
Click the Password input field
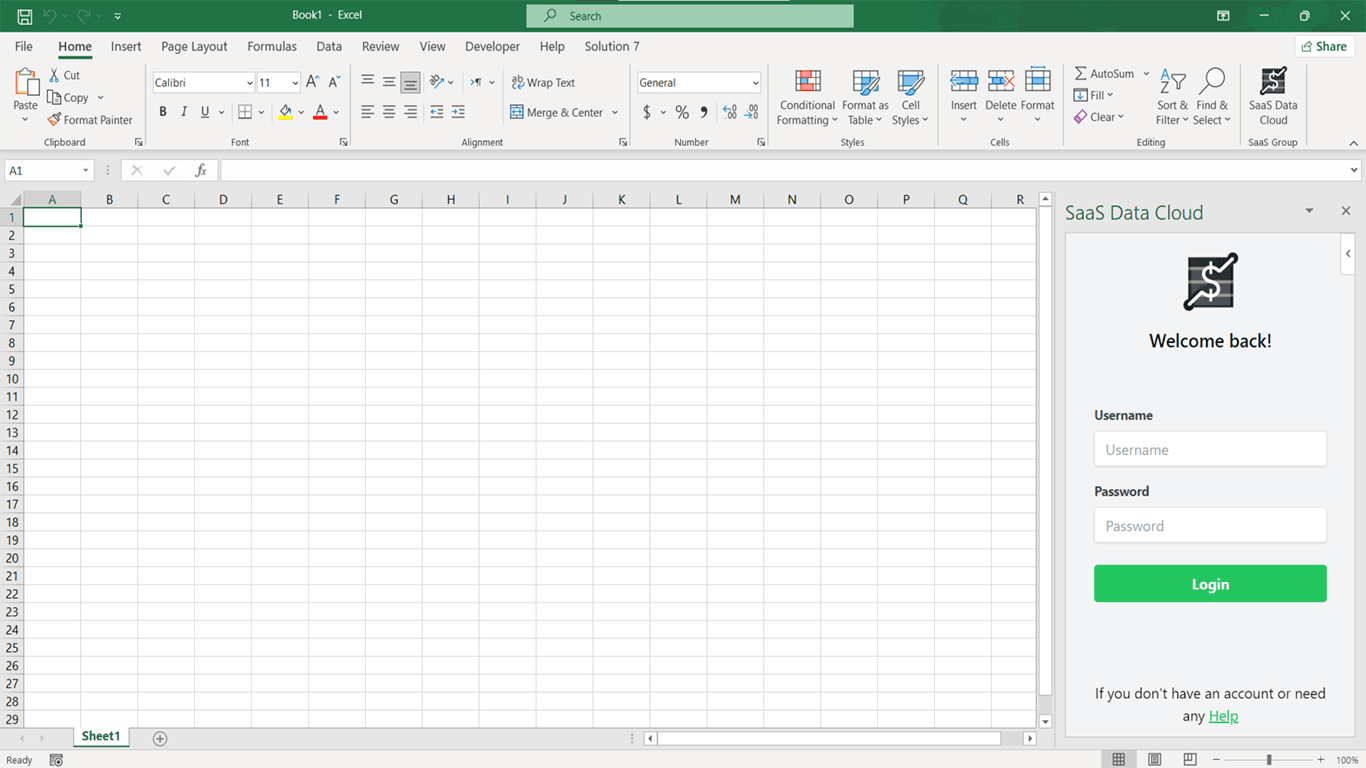click(x=1210, y=525)
